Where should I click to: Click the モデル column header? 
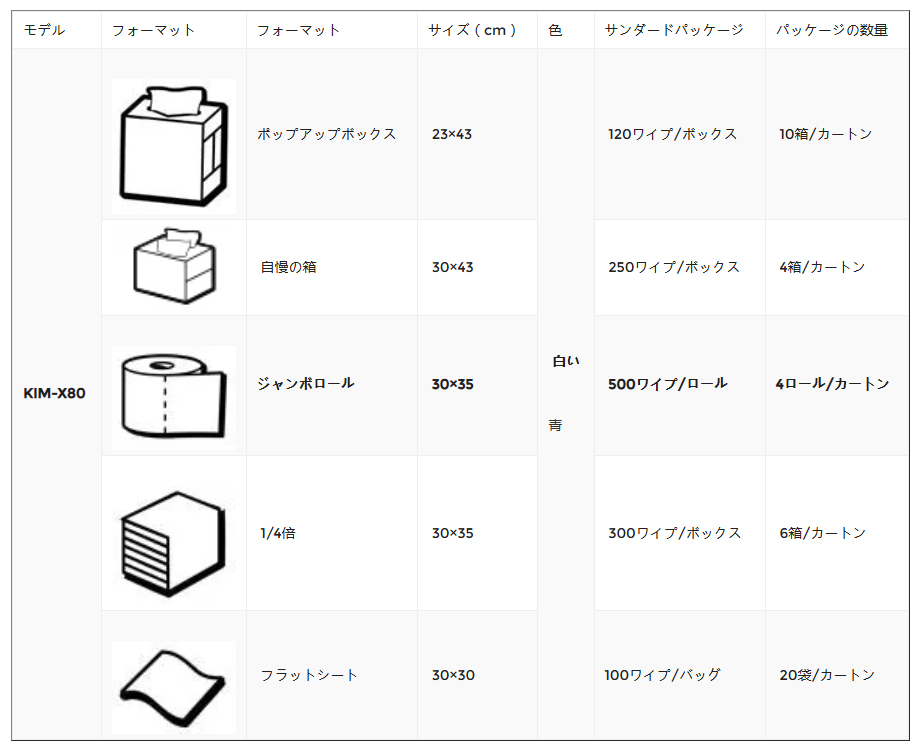44,30
